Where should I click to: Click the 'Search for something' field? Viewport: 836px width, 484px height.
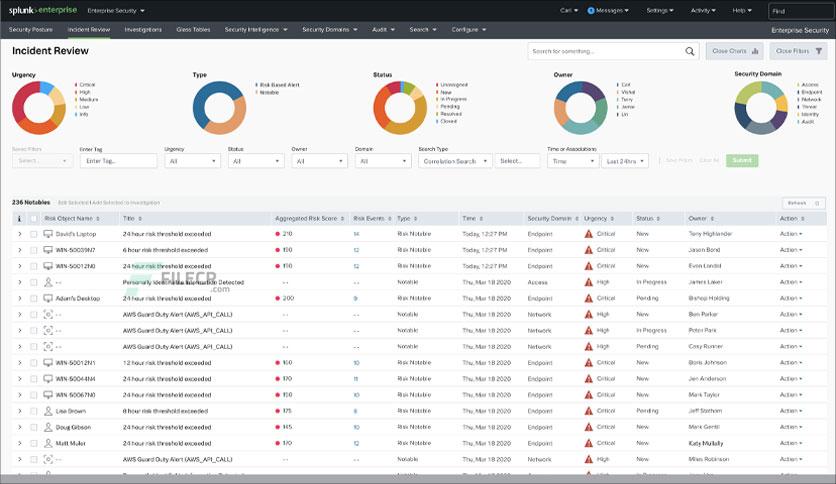[613, 51]
